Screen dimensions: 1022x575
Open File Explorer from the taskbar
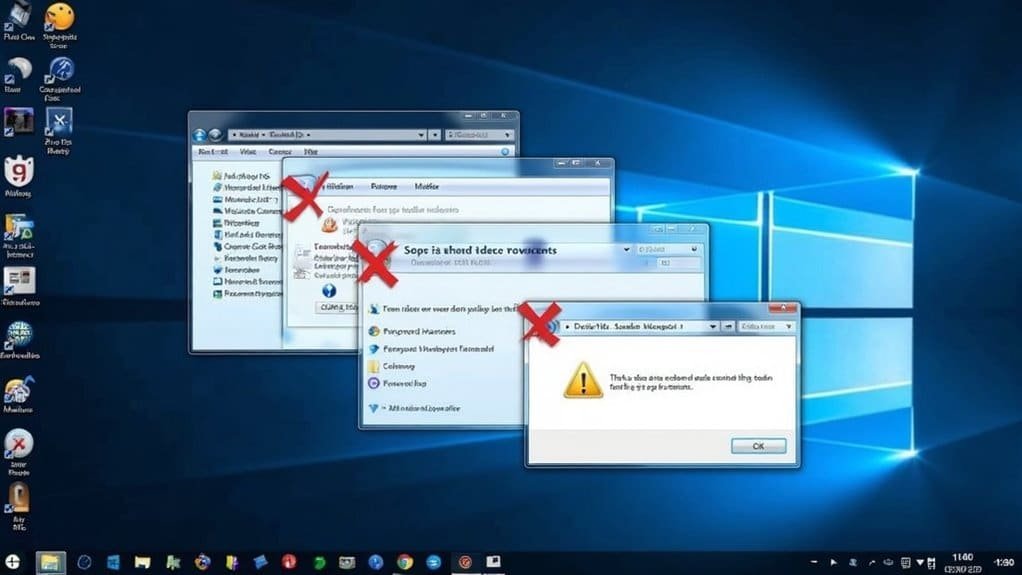(49, 562)
